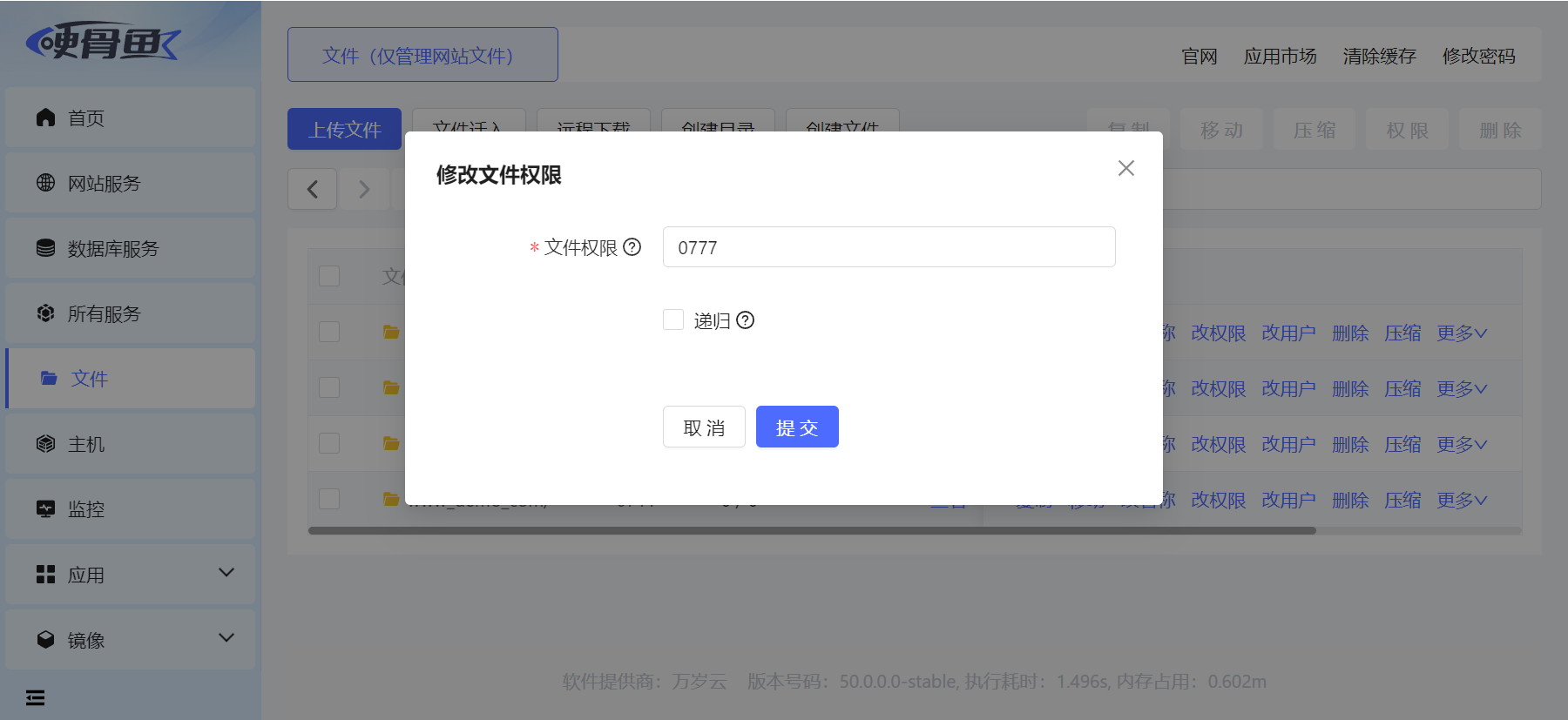Click the disabled 删除 toolbar button
The width and height of the screenshot is (1568, 720).
point(1500,130)
